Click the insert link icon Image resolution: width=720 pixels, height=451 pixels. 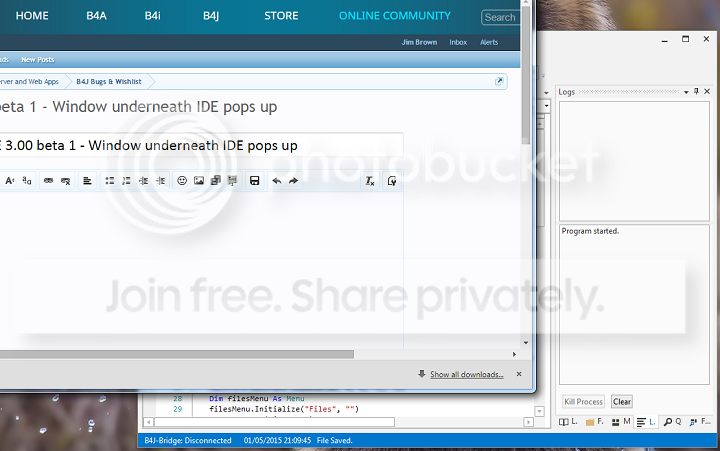point(48,181)
